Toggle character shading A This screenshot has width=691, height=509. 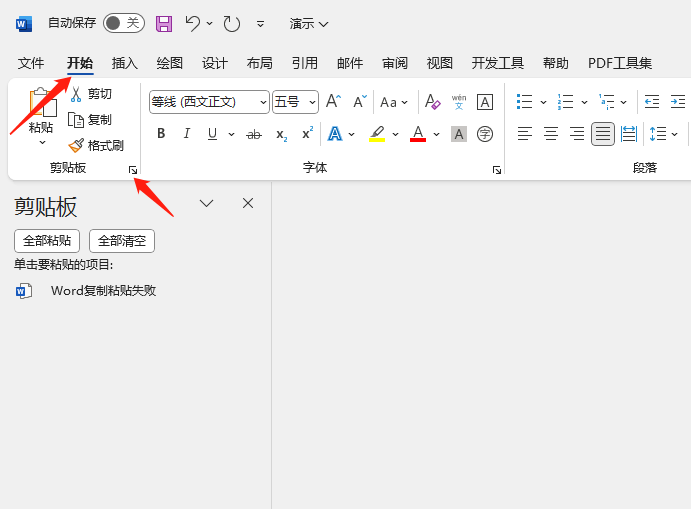459,134
